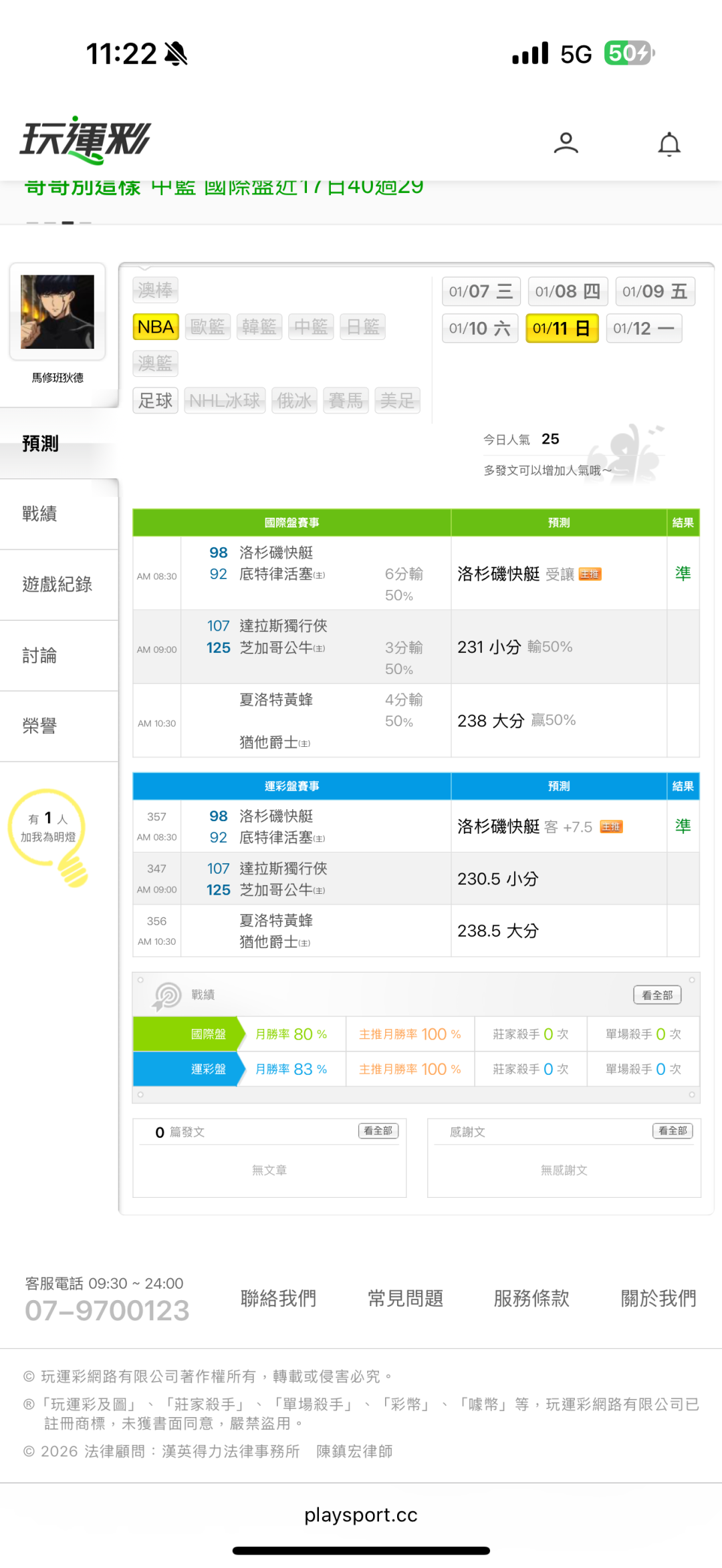Viewport: 722px width, 1568px height.
Task: Open the 馬修班狄德 avatar picture
Action: [57, 312]
